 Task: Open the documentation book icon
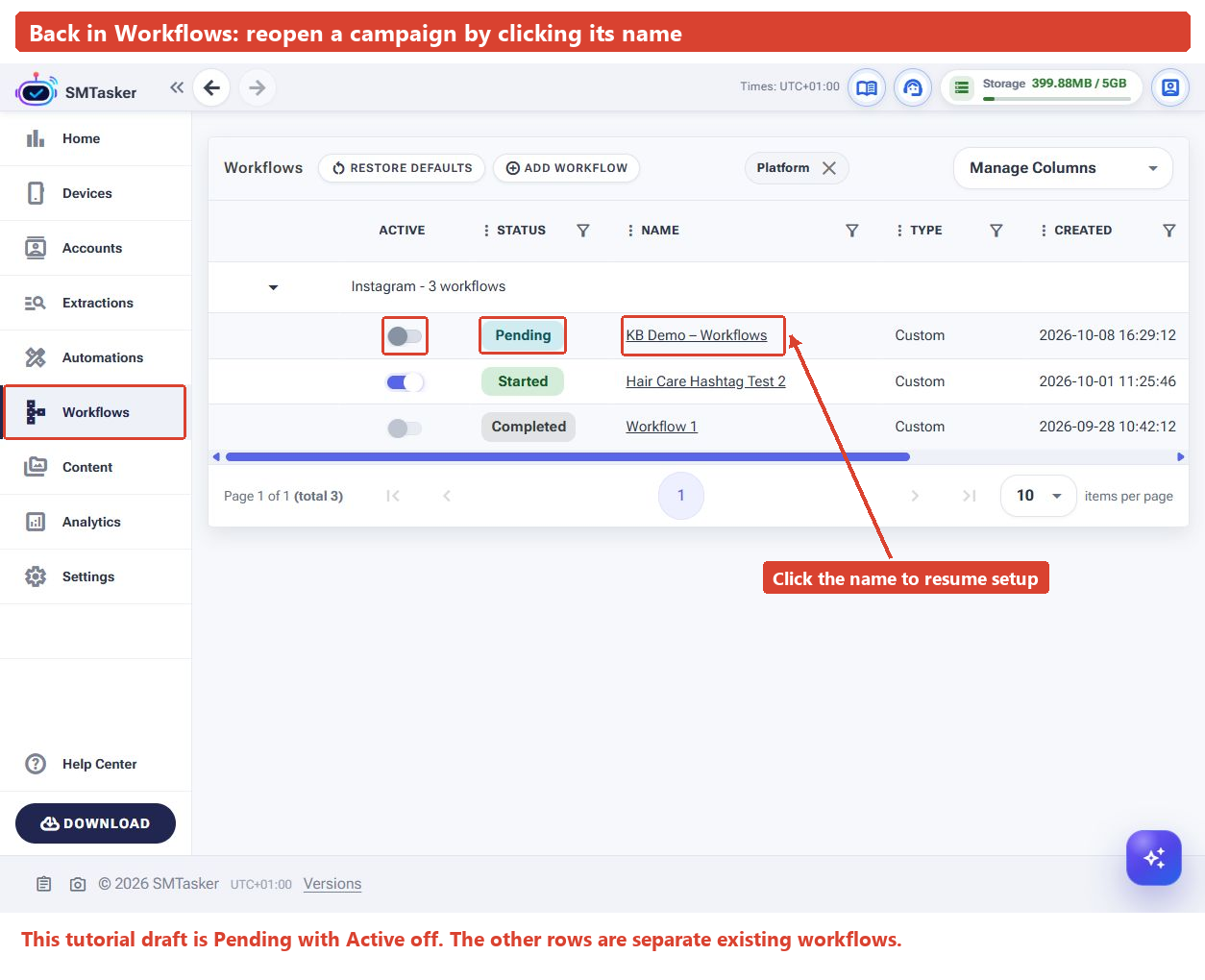[867, 87]
